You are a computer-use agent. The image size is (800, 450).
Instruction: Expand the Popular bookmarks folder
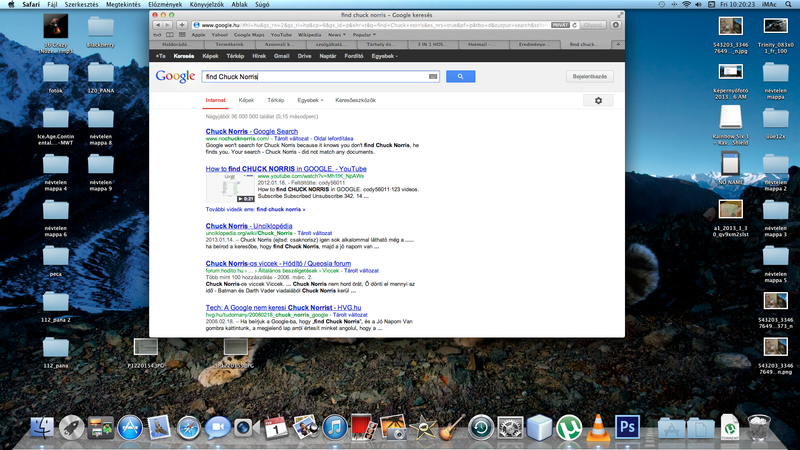[364, 35]
